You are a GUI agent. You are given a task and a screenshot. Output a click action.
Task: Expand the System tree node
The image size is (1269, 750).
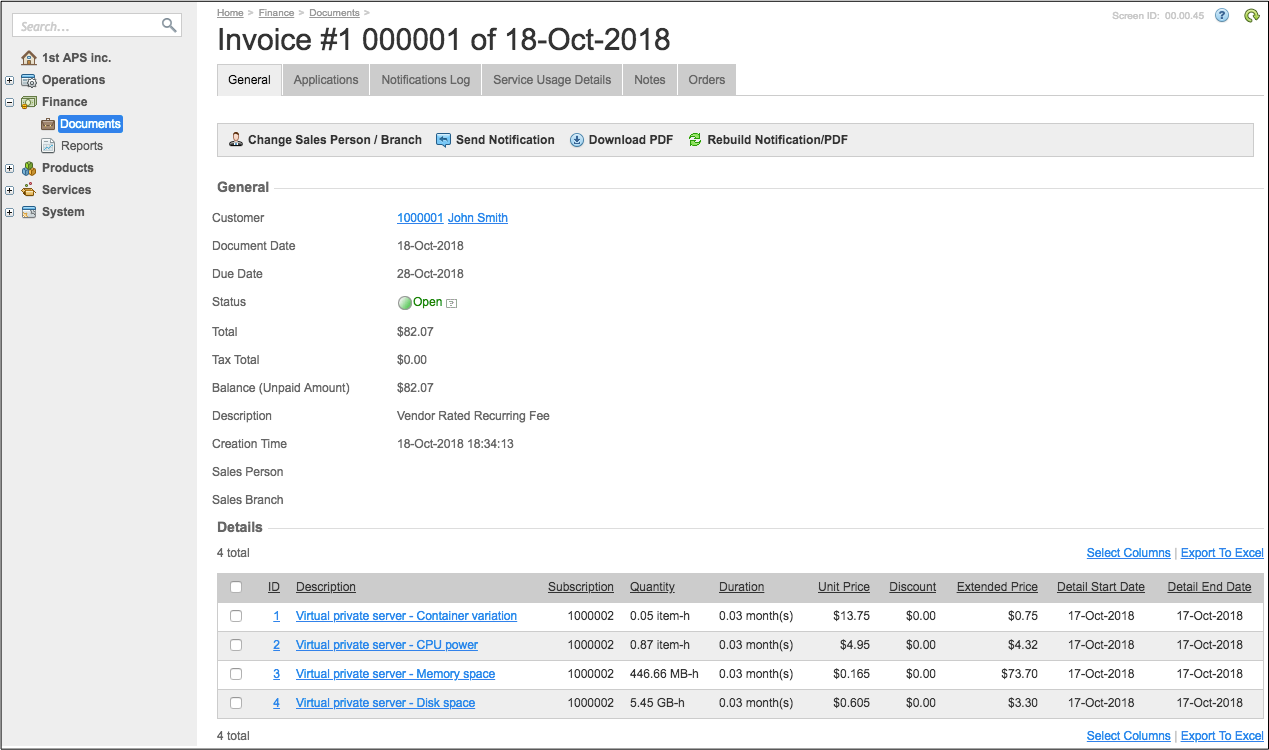click(x=9, y=212)
